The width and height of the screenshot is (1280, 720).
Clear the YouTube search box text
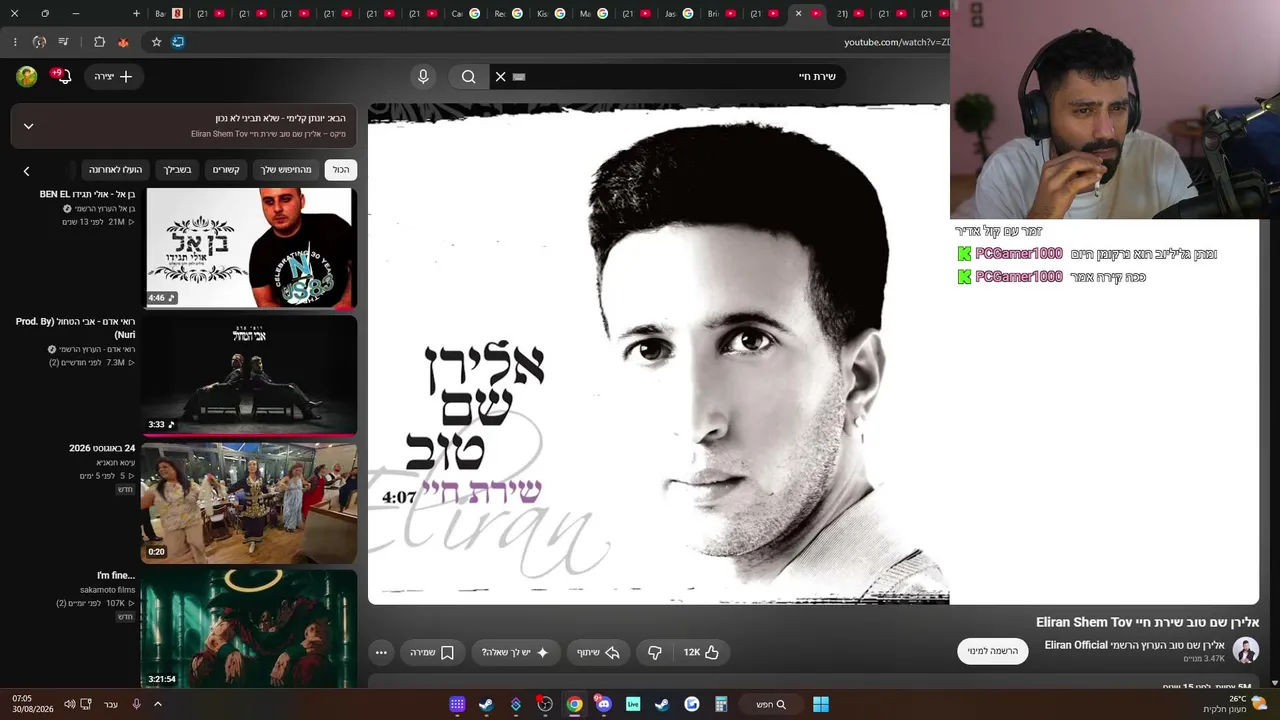click(501, 77)
